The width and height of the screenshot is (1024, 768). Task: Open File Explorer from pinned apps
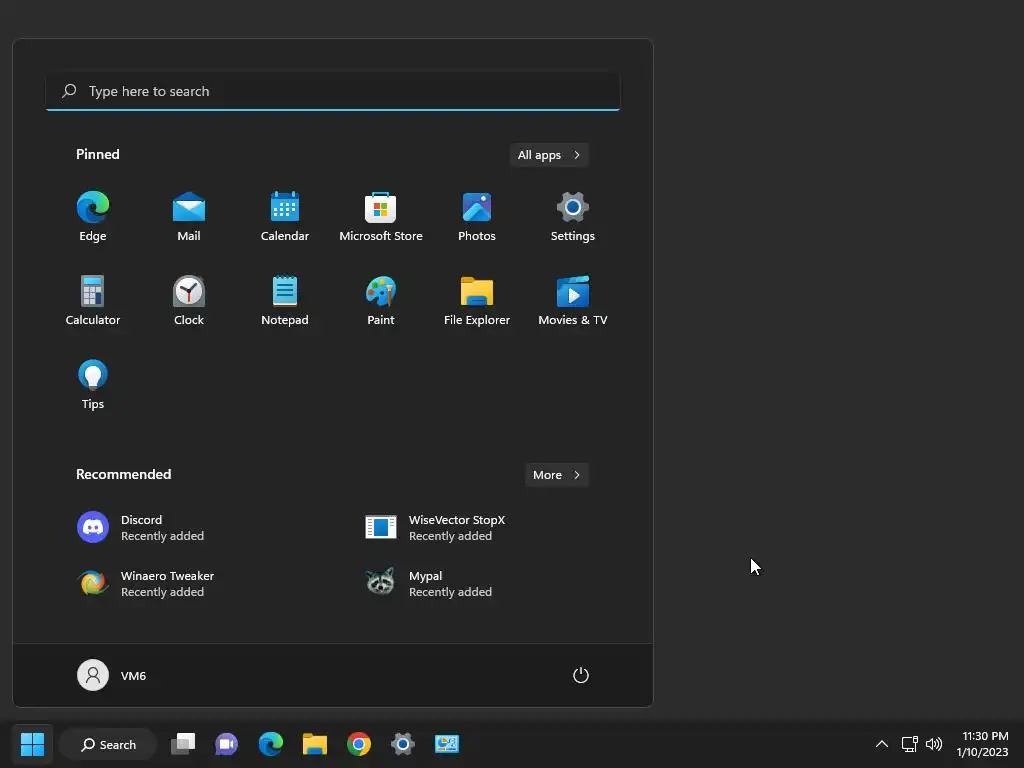[477, 301]
